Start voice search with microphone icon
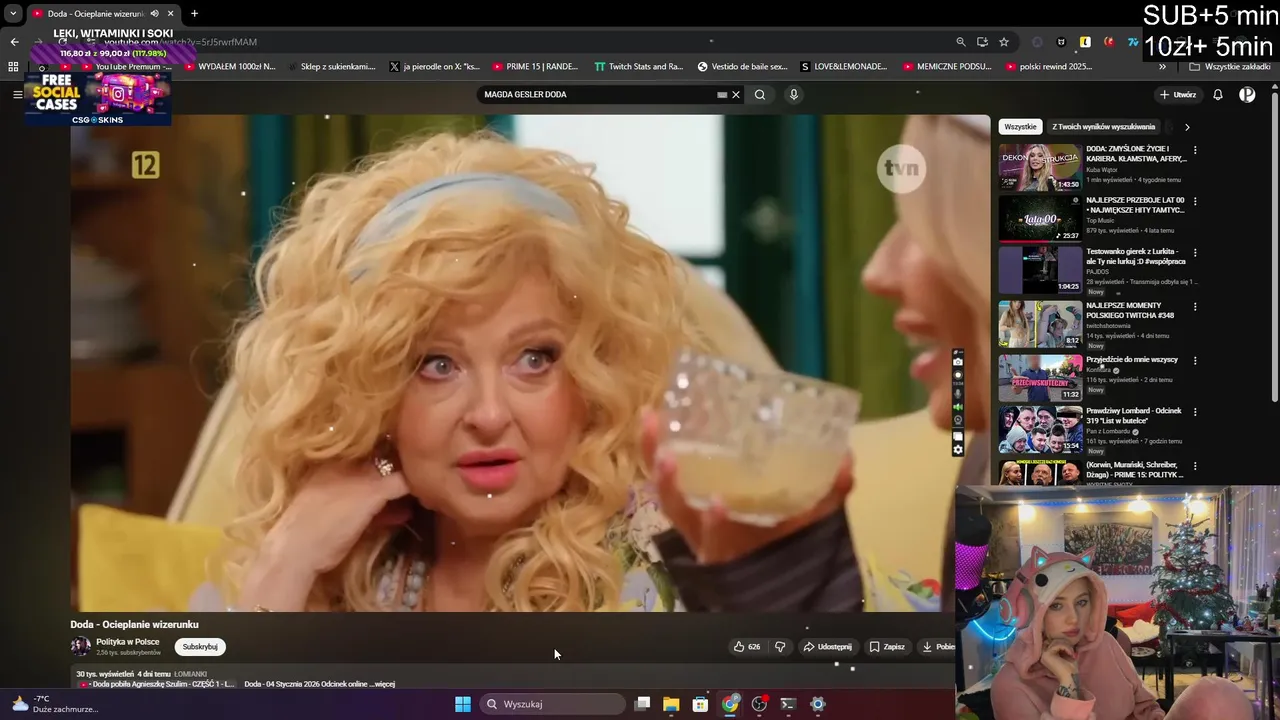This screenshot has height=720, width=1280. (x=794, y=95)
